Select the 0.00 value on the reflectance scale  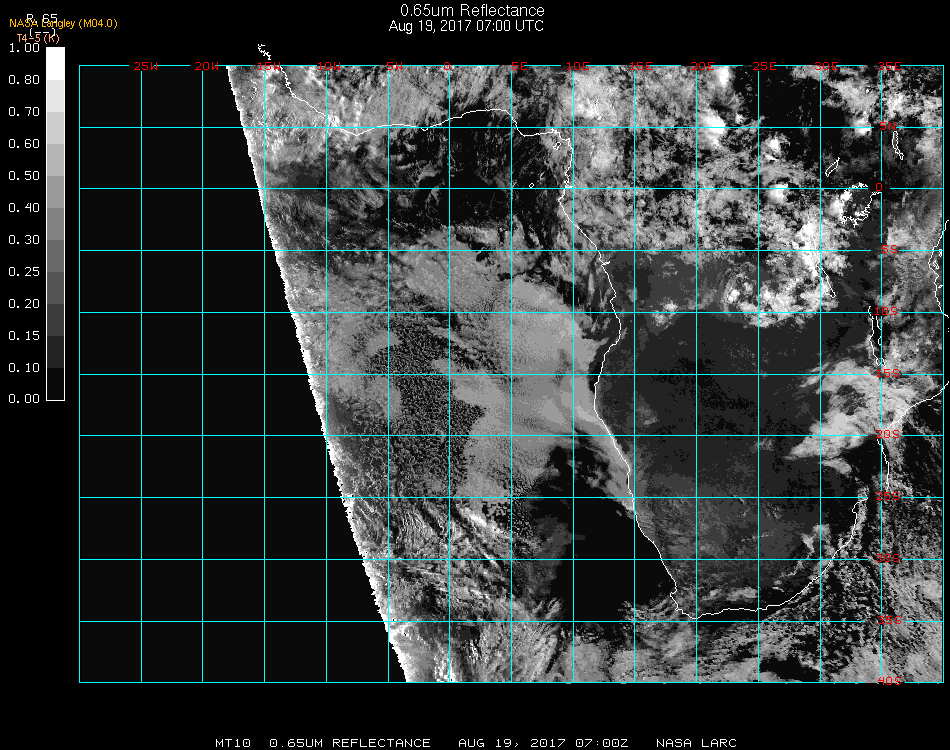pyautogui.click(x=24, y=399)
